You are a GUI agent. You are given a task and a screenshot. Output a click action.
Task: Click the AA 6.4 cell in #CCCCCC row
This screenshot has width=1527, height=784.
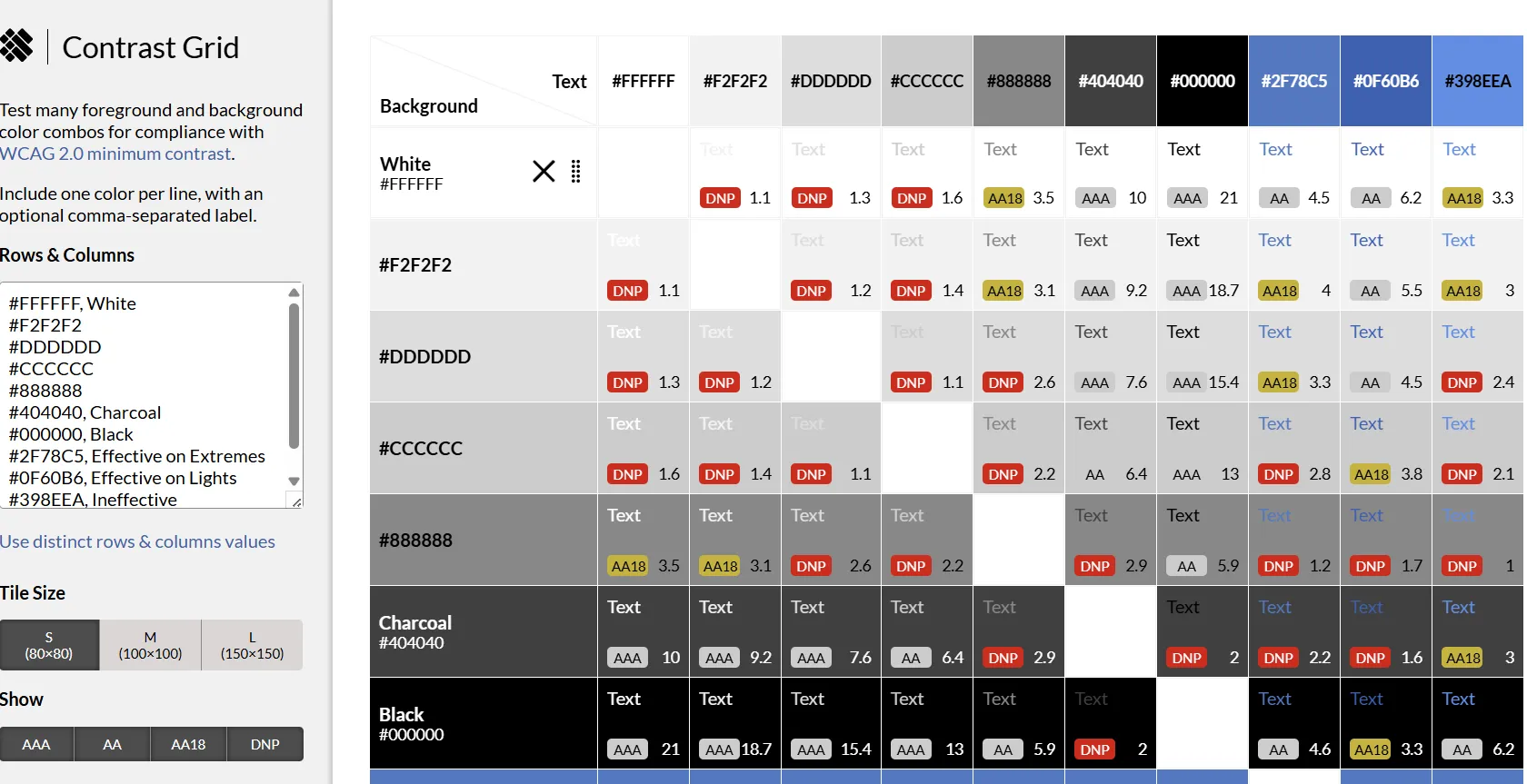tap(1111, 449)
